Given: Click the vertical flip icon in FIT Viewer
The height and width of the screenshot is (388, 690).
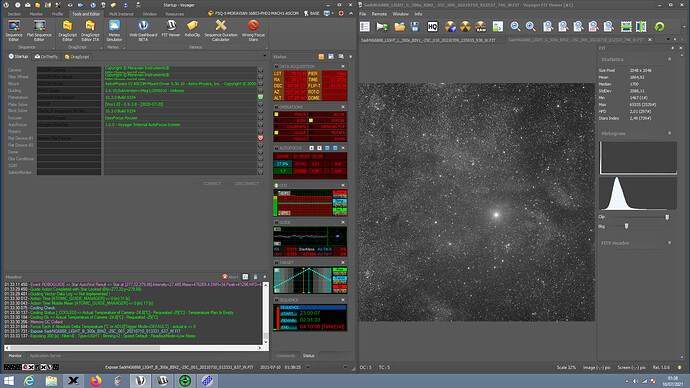Looking at the screenshot, I should tap(641, 27).
